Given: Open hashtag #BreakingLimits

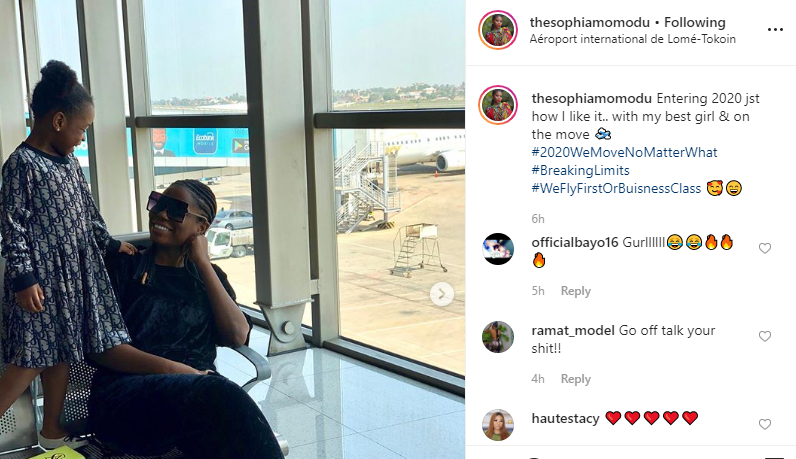Looking at the screenshot, I should (x=580, y=170).
